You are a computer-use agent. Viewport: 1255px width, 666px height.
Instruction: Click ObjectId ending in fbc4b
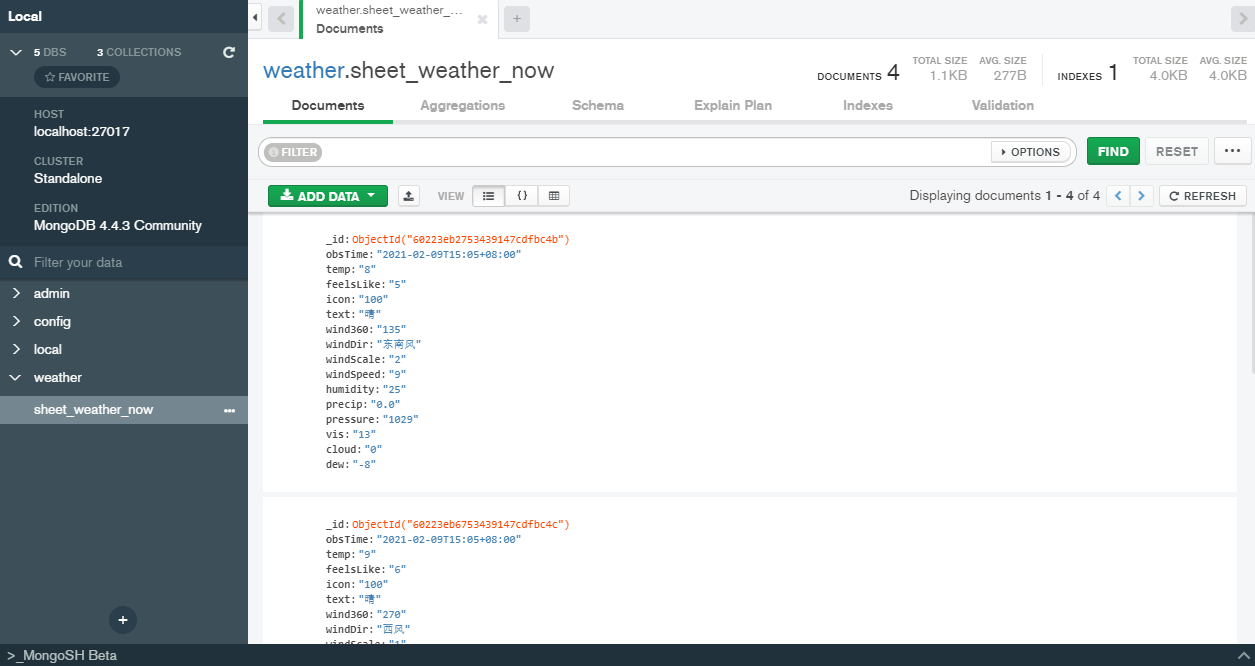(461, 240)
